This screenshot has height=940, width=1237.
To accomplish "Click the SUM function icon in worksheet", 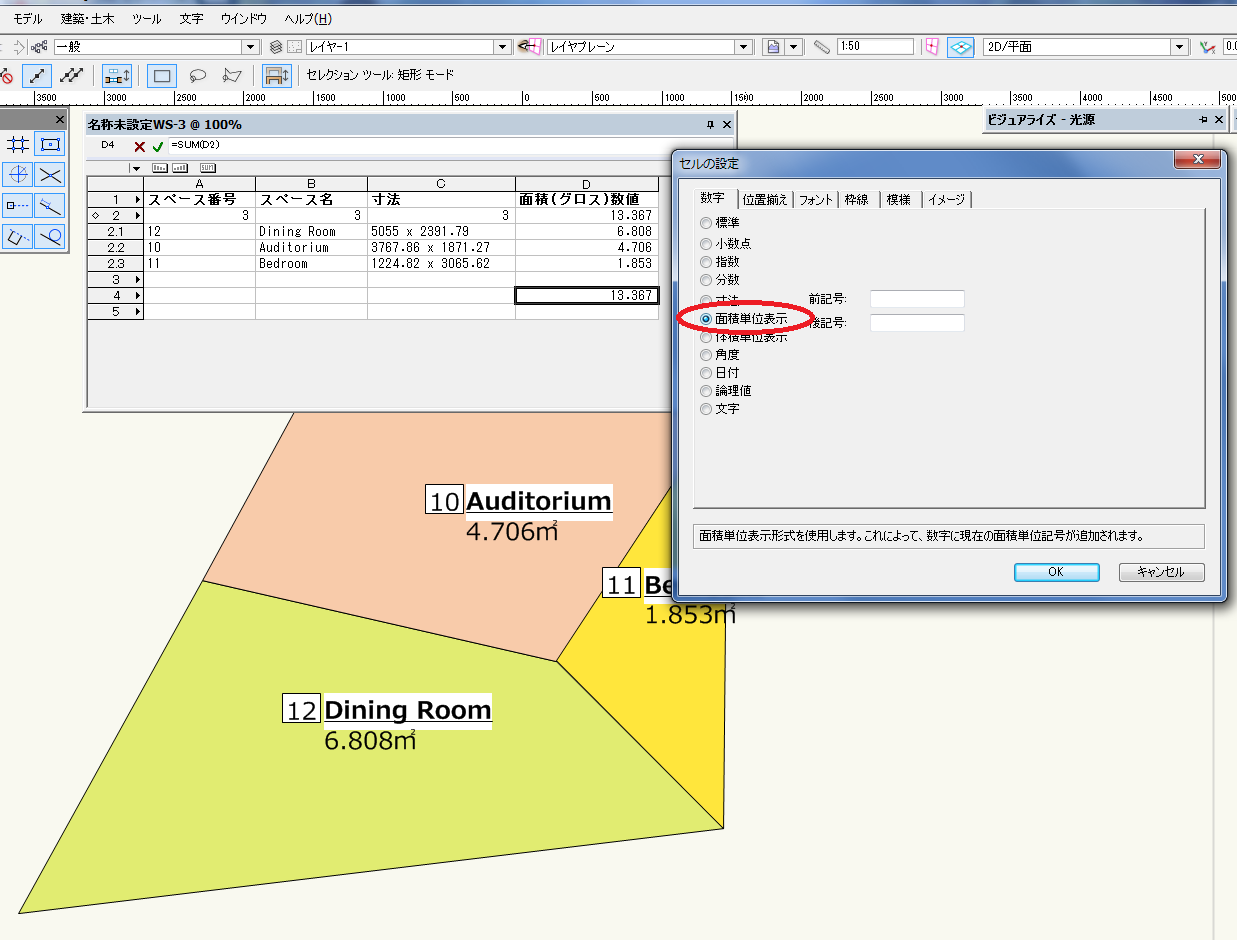I will pos(208,168).
